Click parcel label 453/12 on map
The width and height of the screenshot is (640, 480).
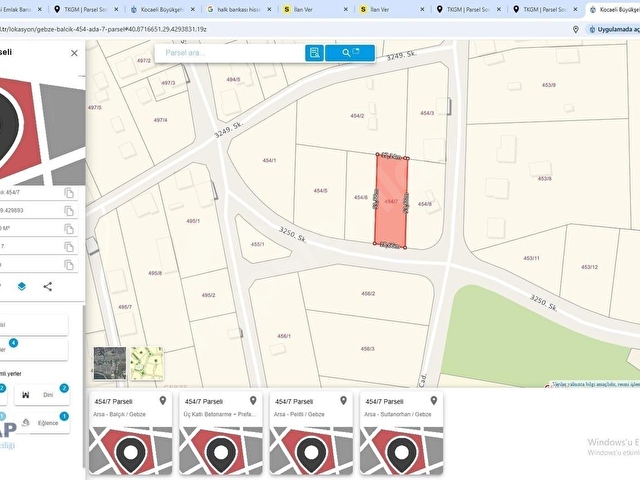pyautogui.click(x=589, y=267)
